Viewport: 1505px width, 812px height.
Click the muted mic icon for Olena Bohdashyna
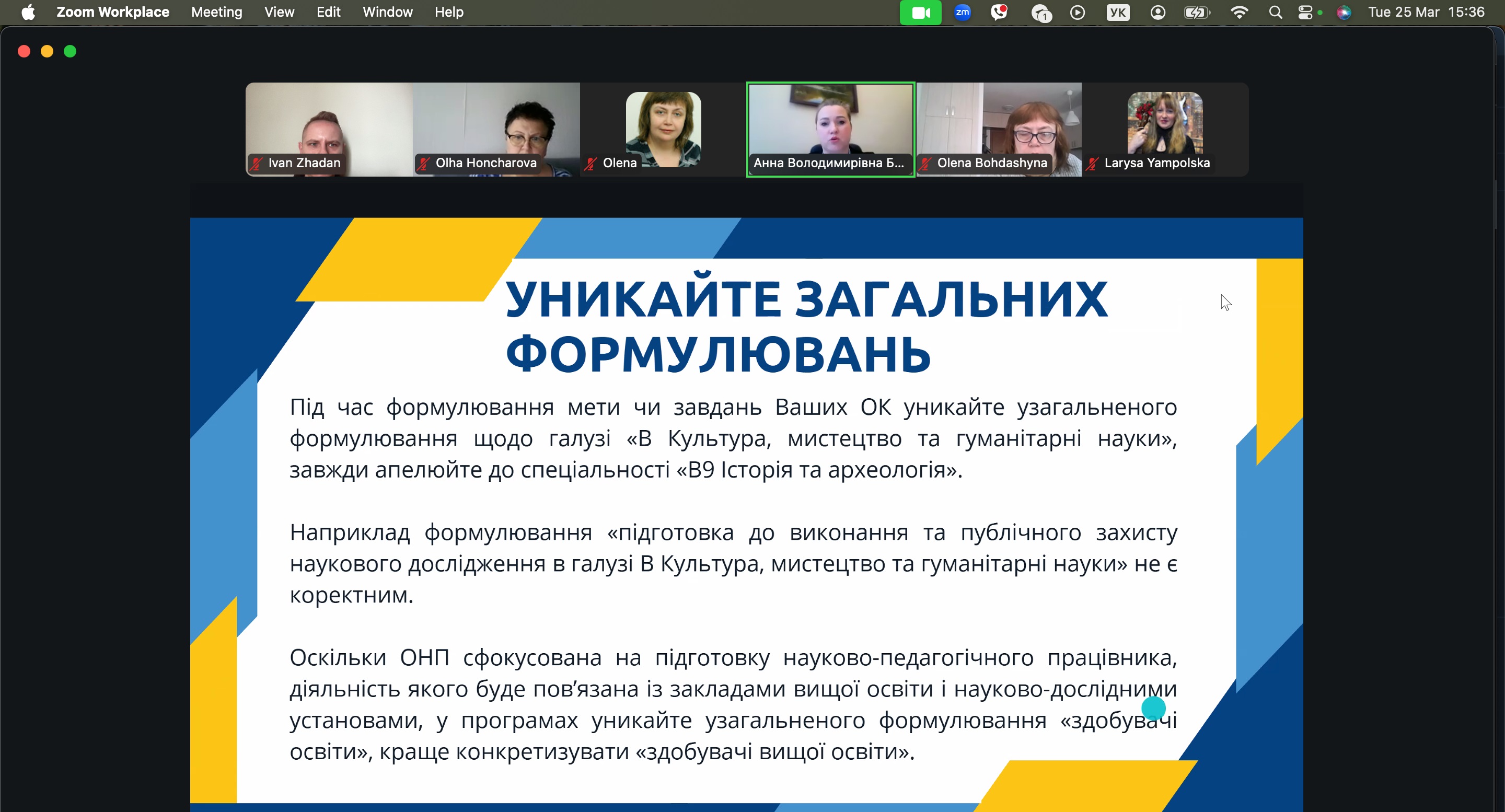pos(925,164)
